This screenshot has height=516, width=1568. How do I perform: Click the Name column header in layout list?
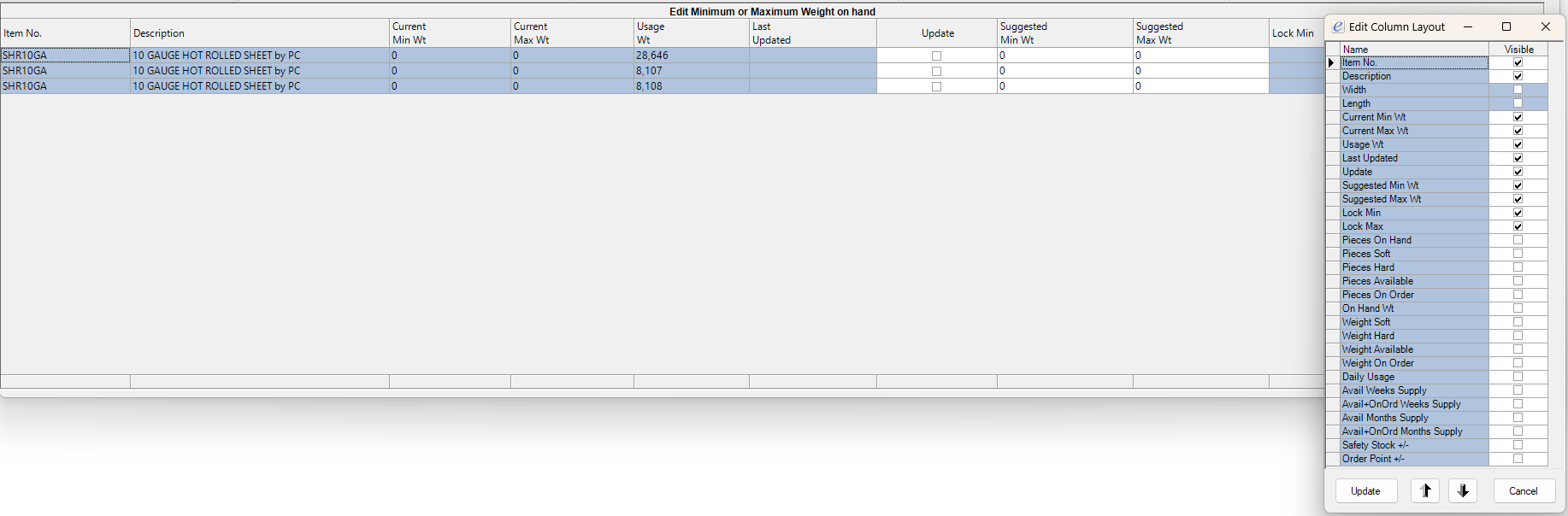[1414, 50]
